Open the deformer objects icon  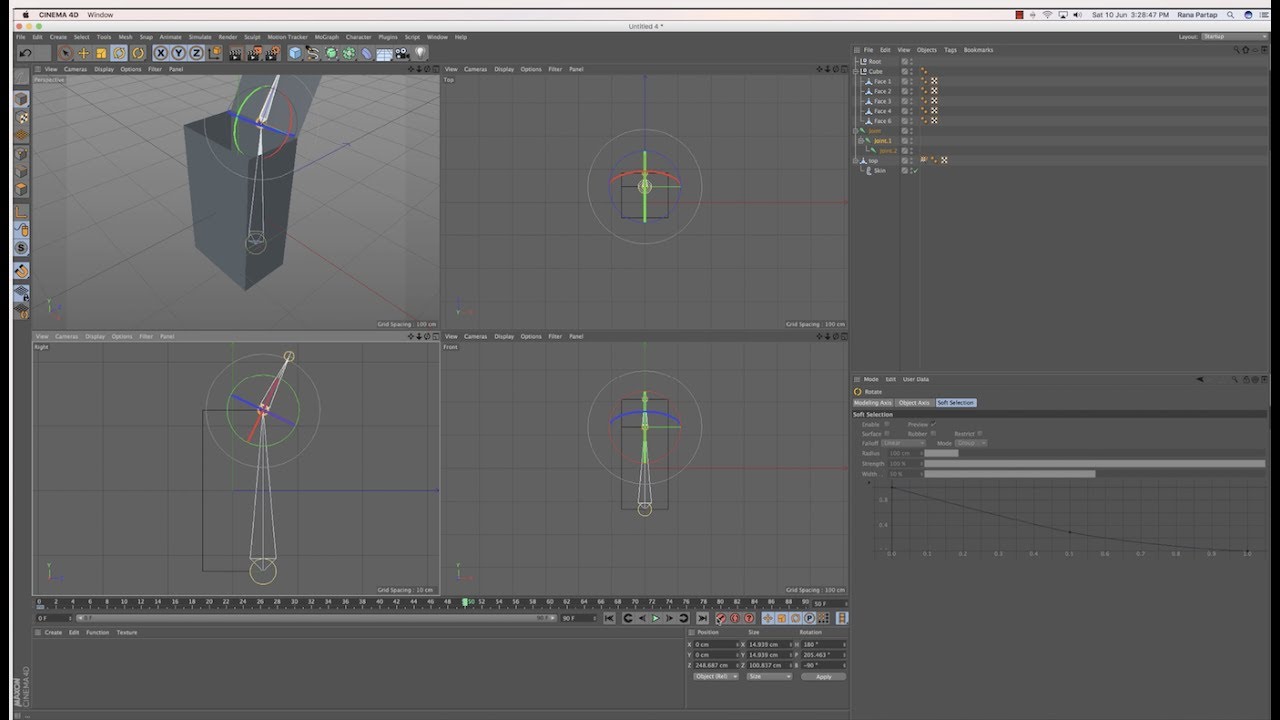(366, 53)
